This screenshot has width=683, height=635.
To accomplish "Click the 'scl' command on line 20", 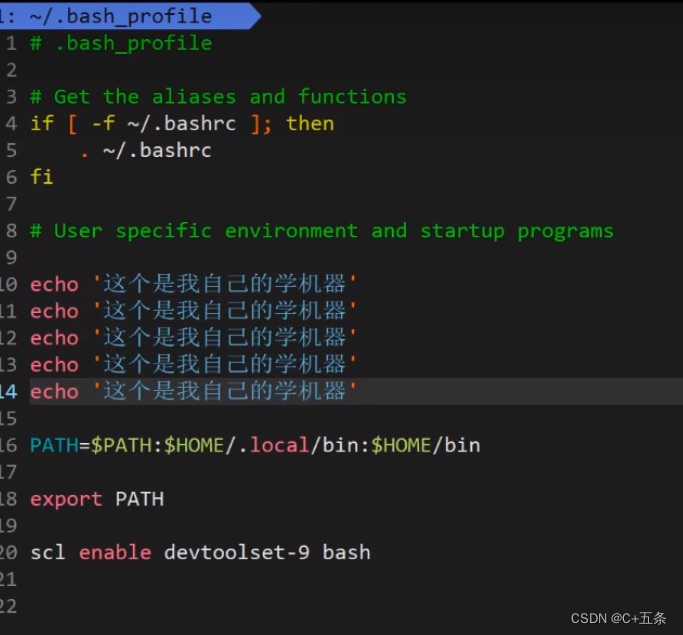I will 48,552.
